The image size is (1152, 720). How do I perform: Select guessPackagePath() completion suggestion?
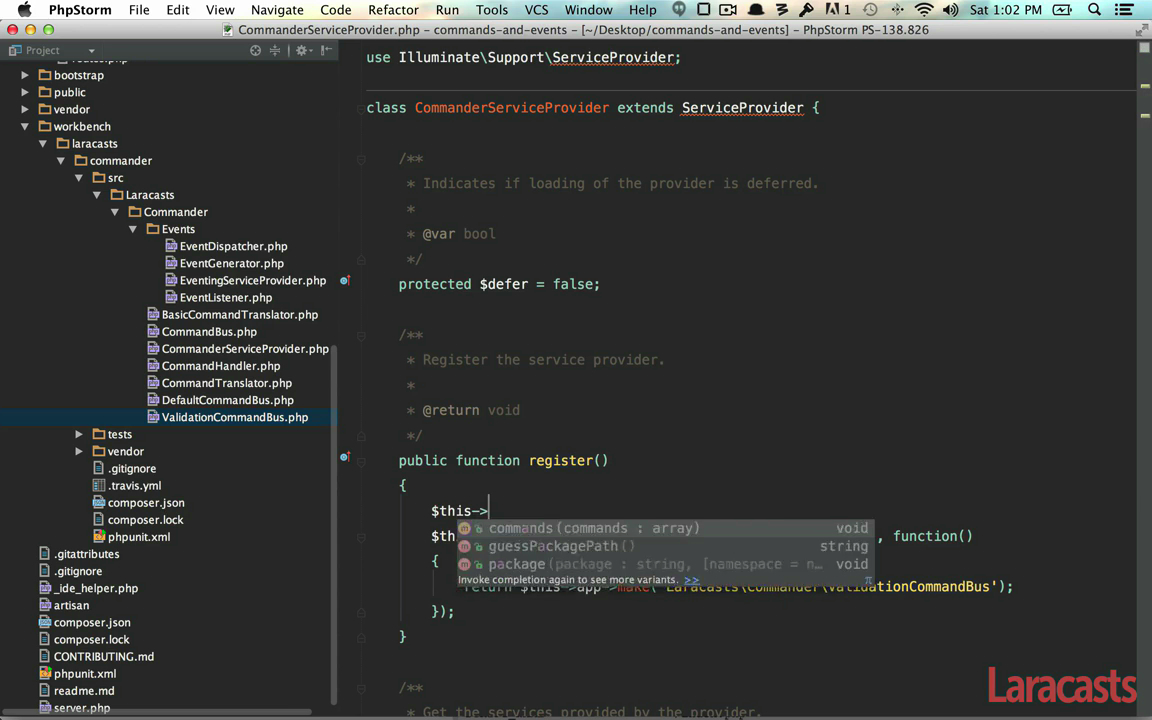click(x=665, y=546)
